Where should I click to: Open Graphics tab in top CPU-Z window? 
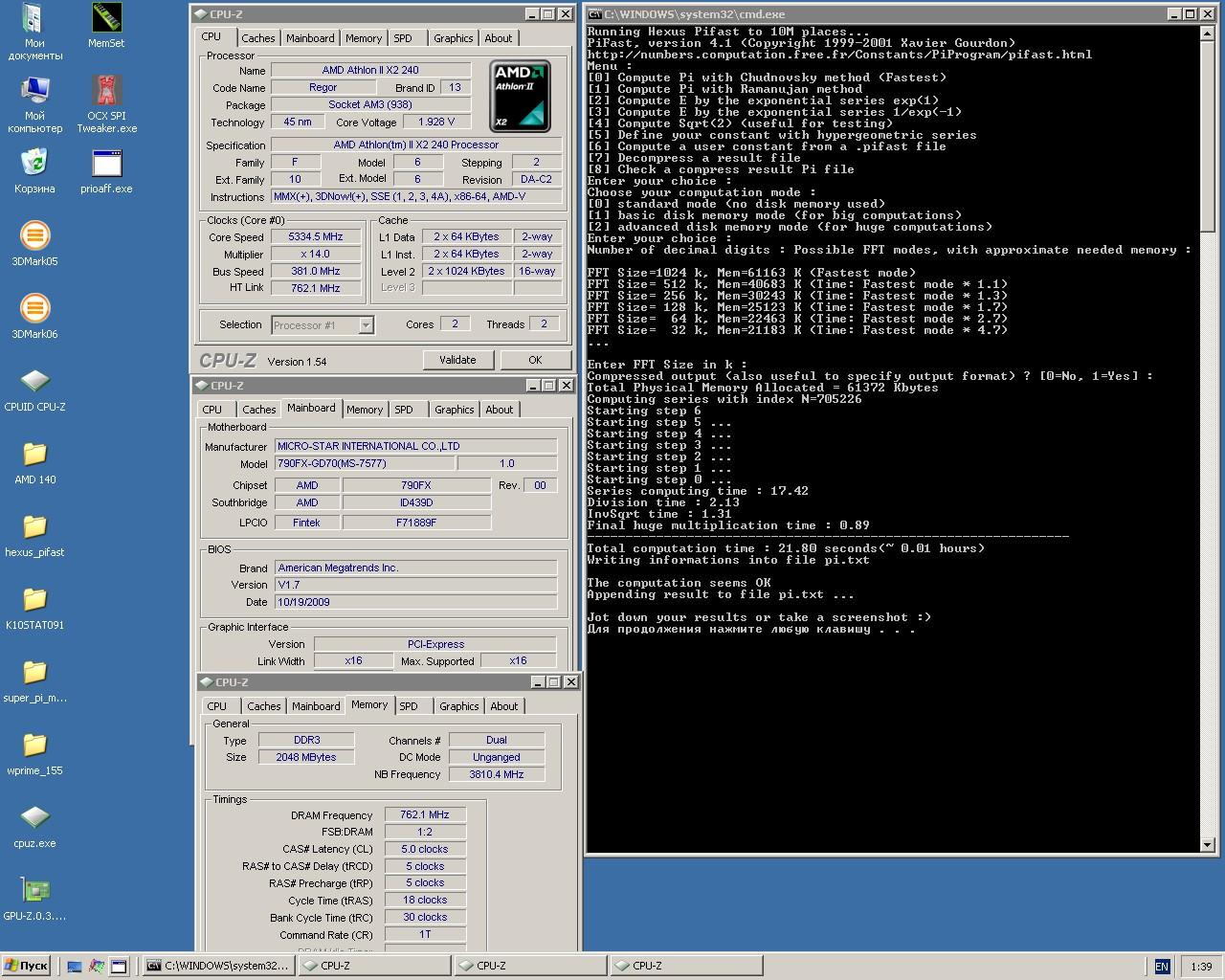pyautogui.click(x=454, y=38)
